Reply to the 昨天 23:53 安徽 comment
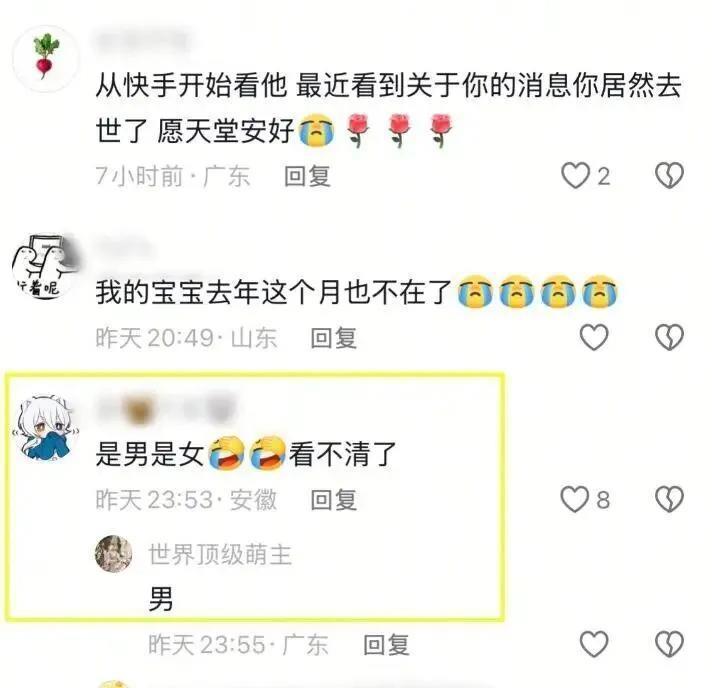 pyautogui.click(x=334, y=500)
